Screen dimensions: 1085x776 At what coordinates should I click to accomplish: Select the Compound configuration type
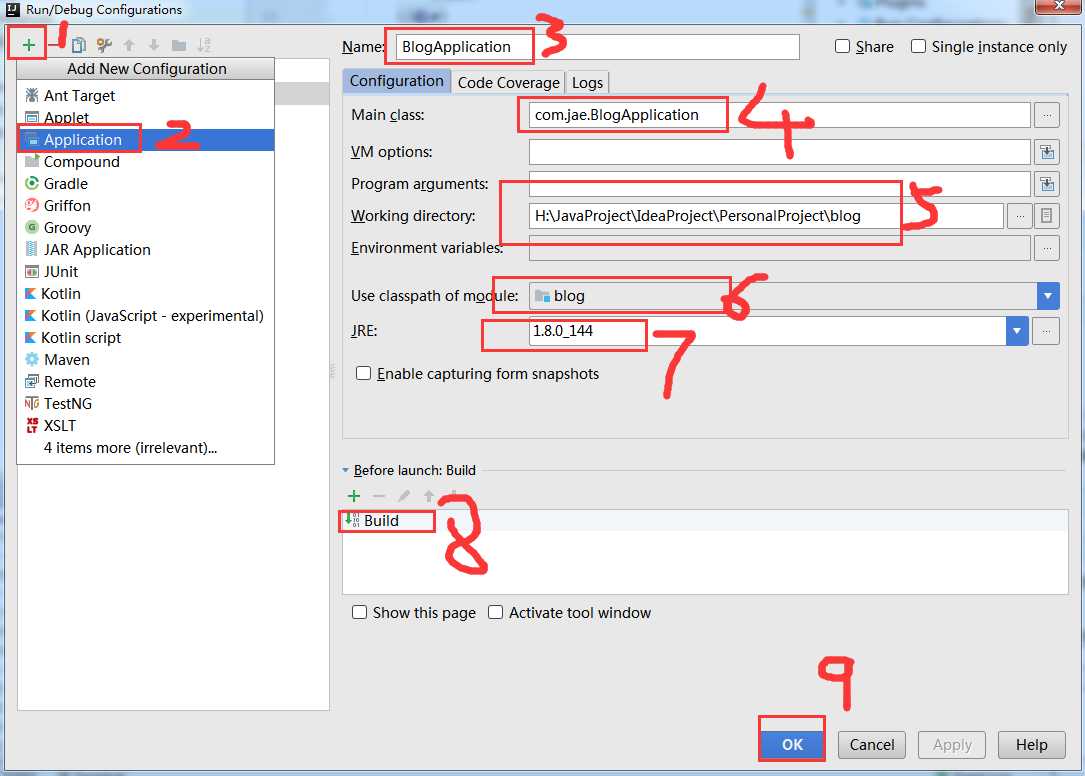(x=145, y=162)
